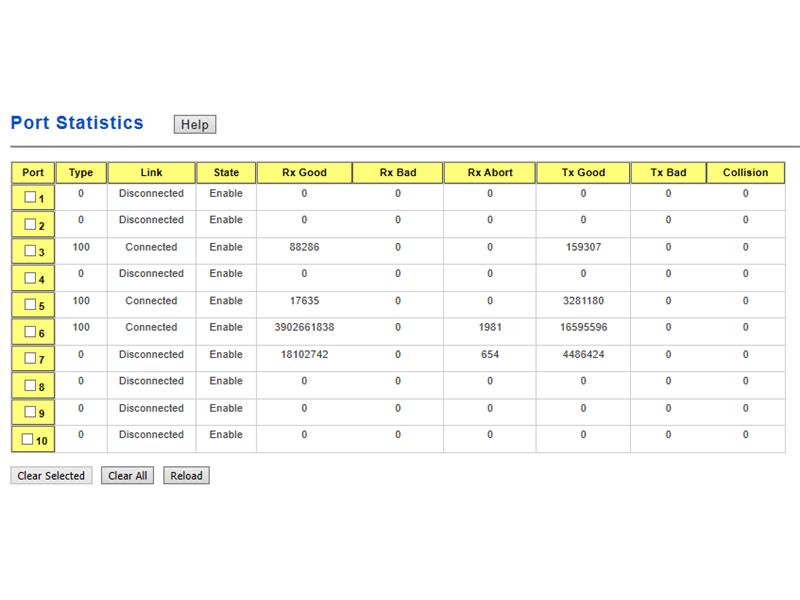Open the Help button
Screen dimensions: 800x600
195,124
